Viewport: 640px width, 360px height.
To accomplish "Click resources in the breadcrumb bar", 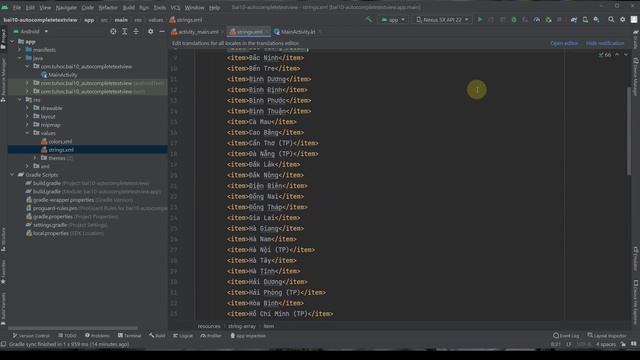I will click(209, 326).
